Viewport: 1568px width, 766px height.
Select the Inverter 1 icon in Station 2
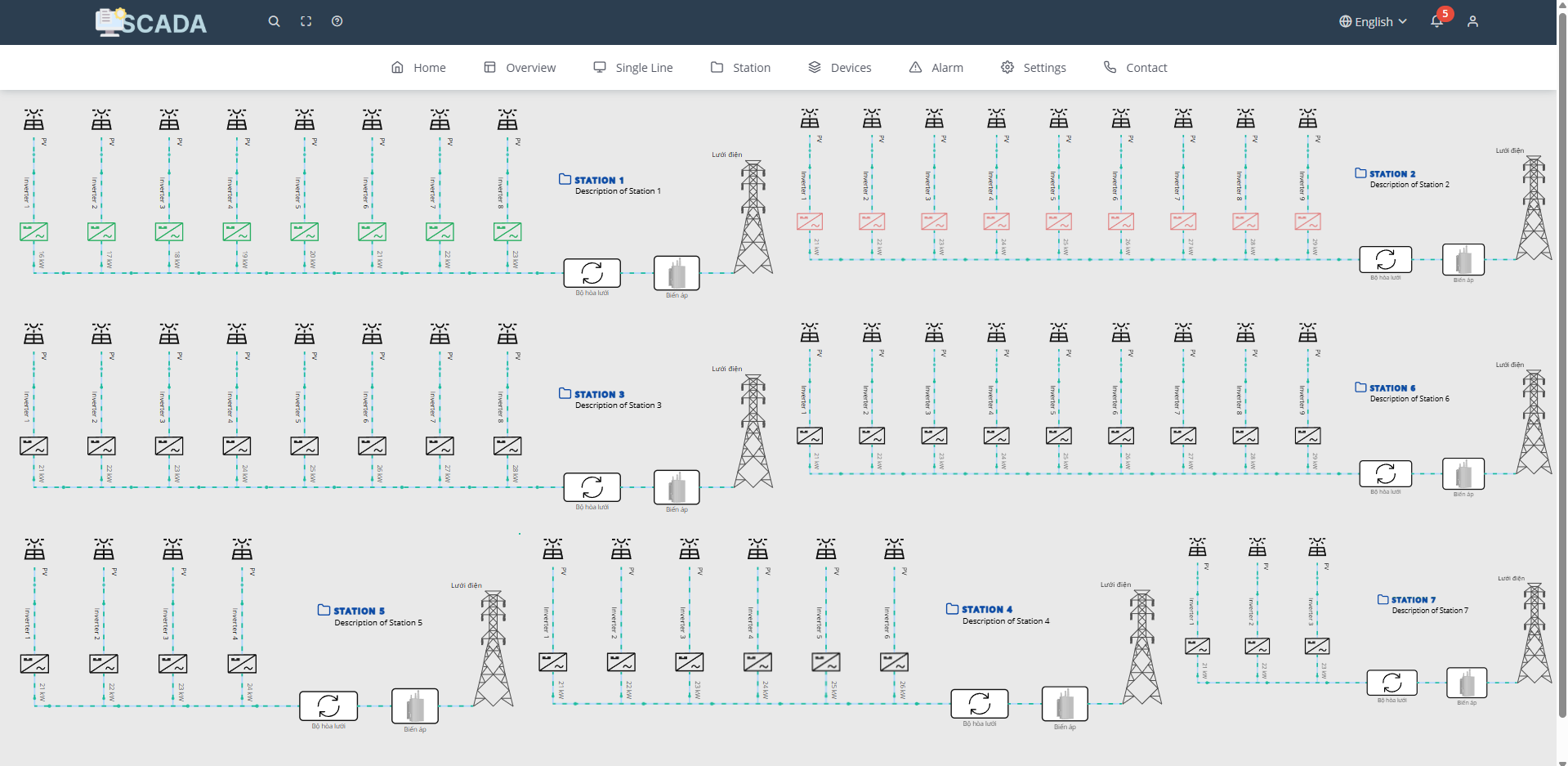(x=811, y=221)
